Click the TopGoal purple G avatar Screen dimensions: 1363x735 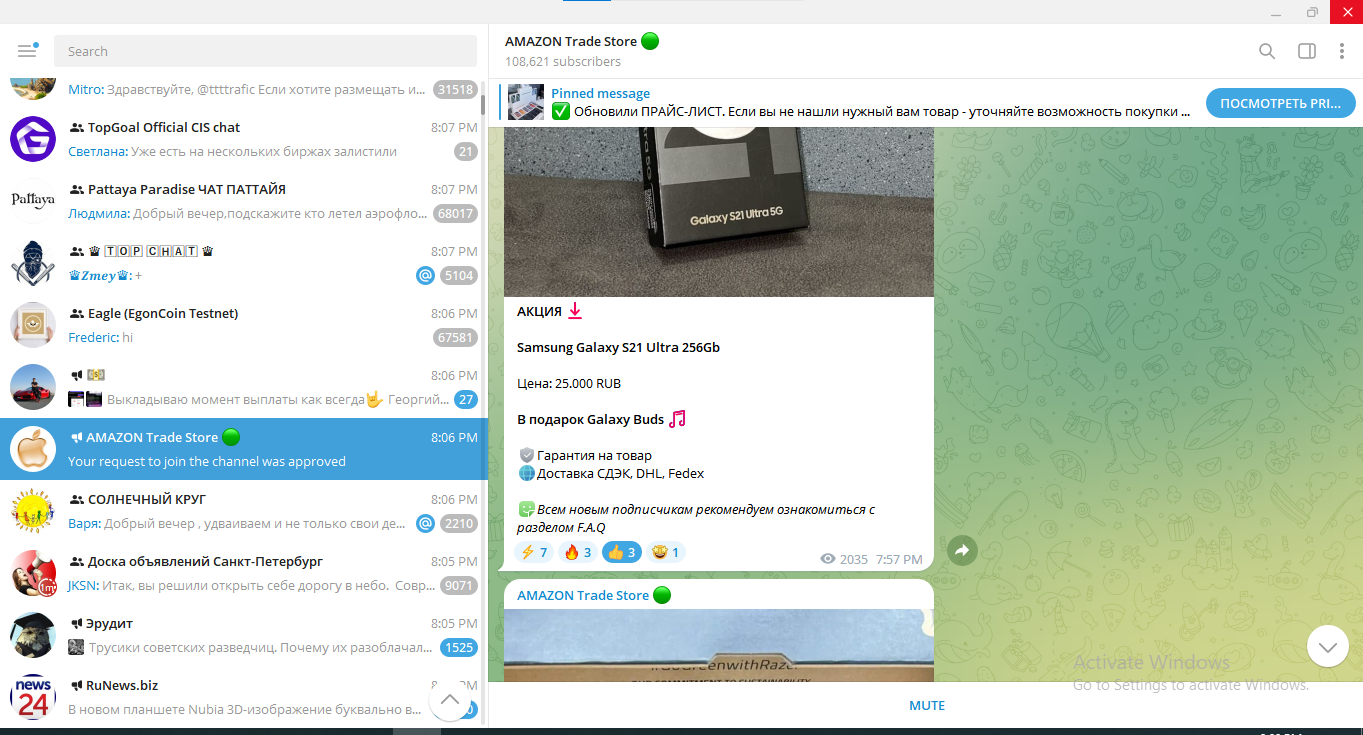[x=33, y=139]
